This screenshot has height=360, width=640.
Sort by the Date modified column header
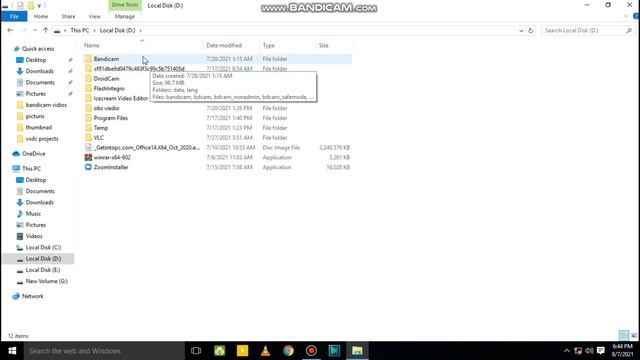231,45
